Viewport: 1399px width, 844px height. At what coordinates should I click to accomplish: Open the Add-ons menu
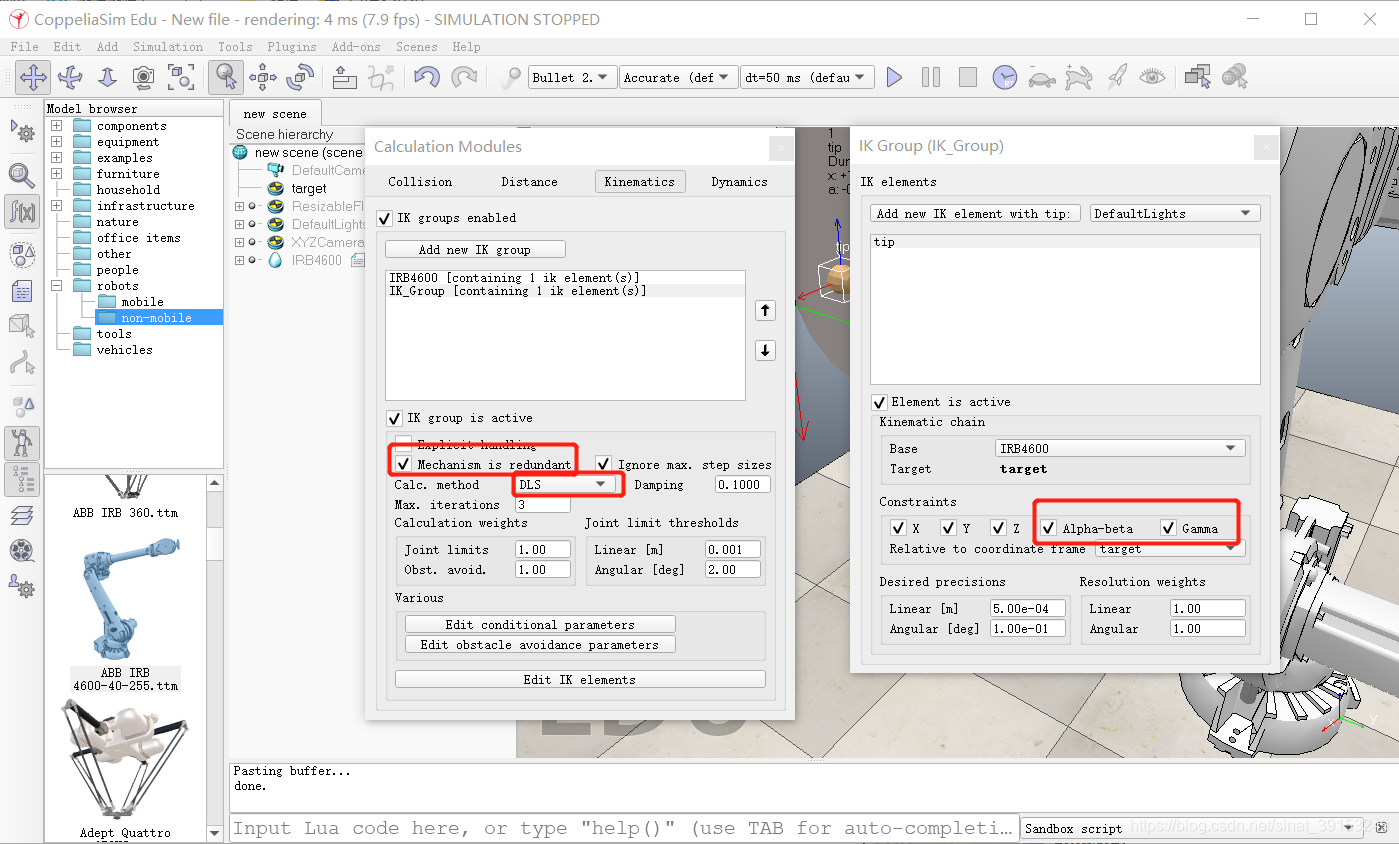(x=357, y=47)
